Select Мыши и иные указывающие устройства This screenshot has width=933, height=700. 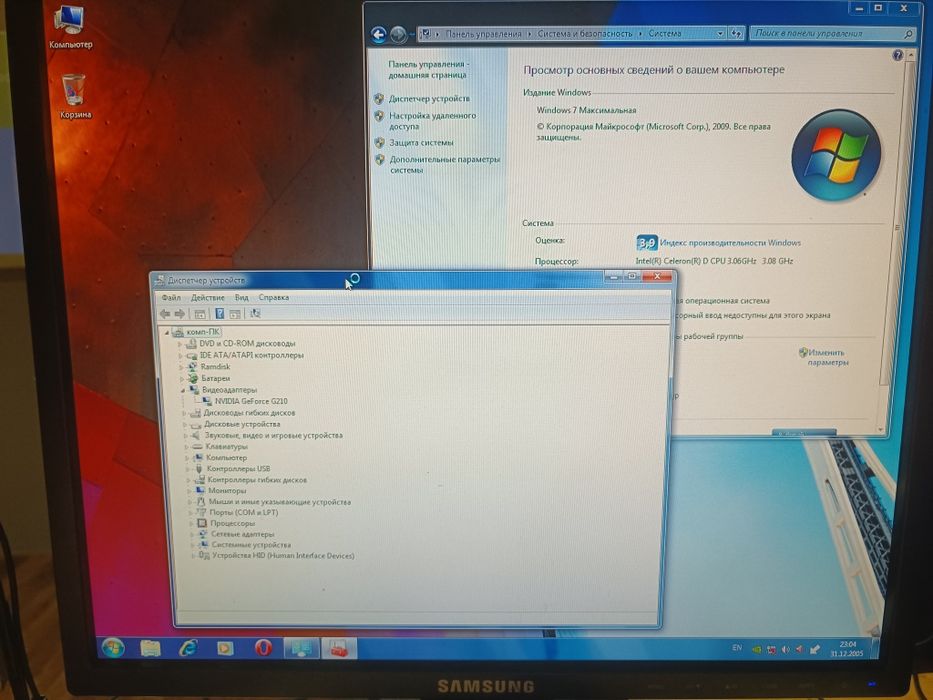tap(280, 502)
